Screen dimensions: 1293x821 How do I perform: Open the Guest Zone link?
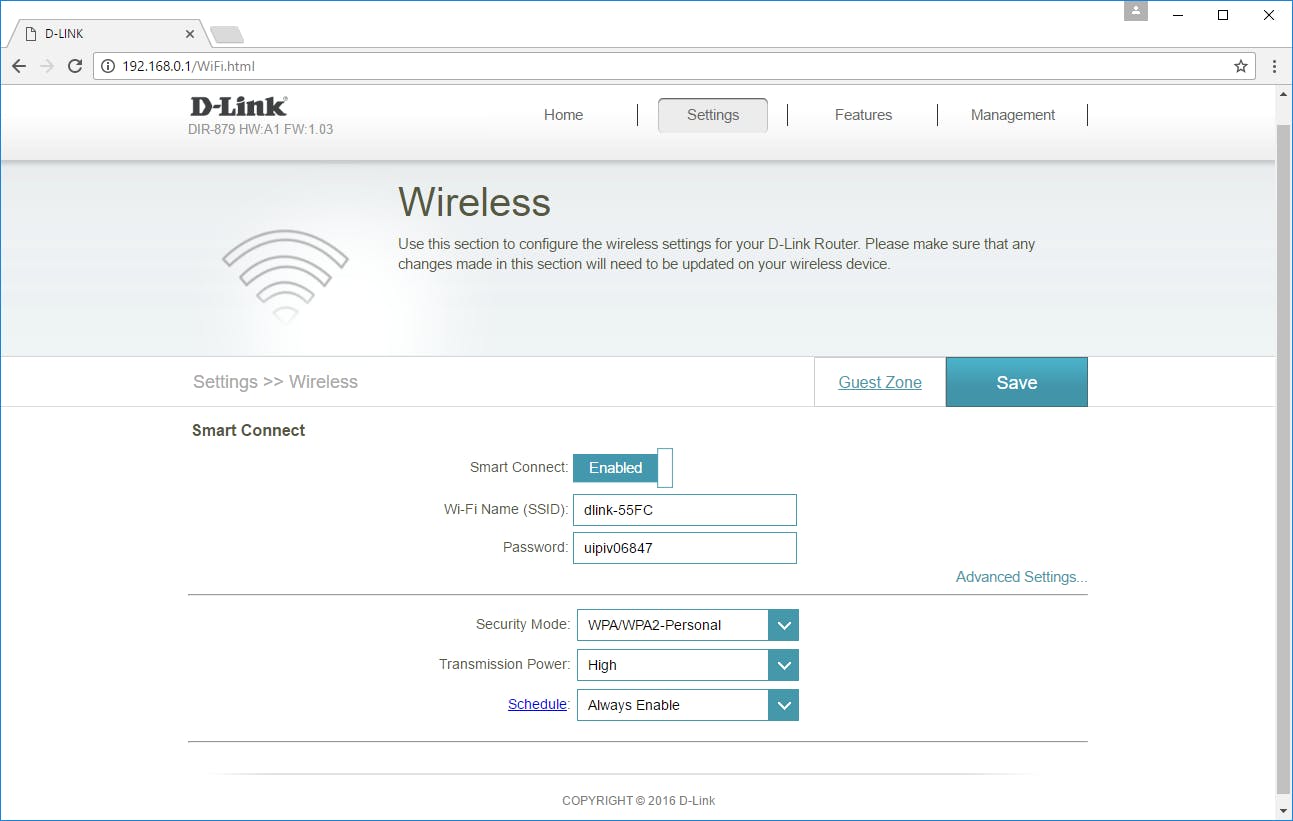(x=880, y=382)
